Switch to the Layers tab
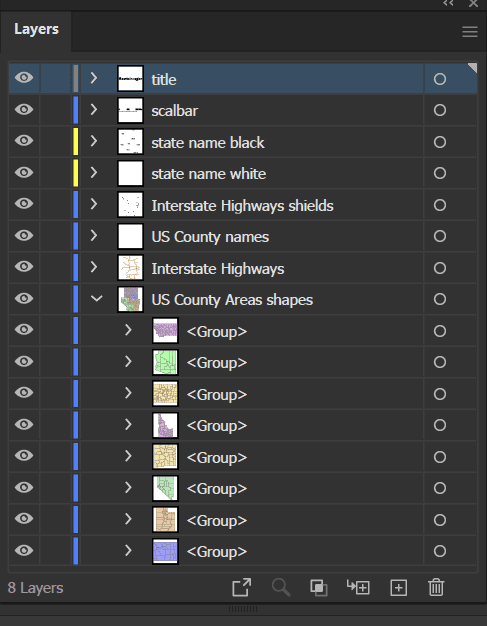The width and height of the screenshot is (487, 626). [36, 29]
